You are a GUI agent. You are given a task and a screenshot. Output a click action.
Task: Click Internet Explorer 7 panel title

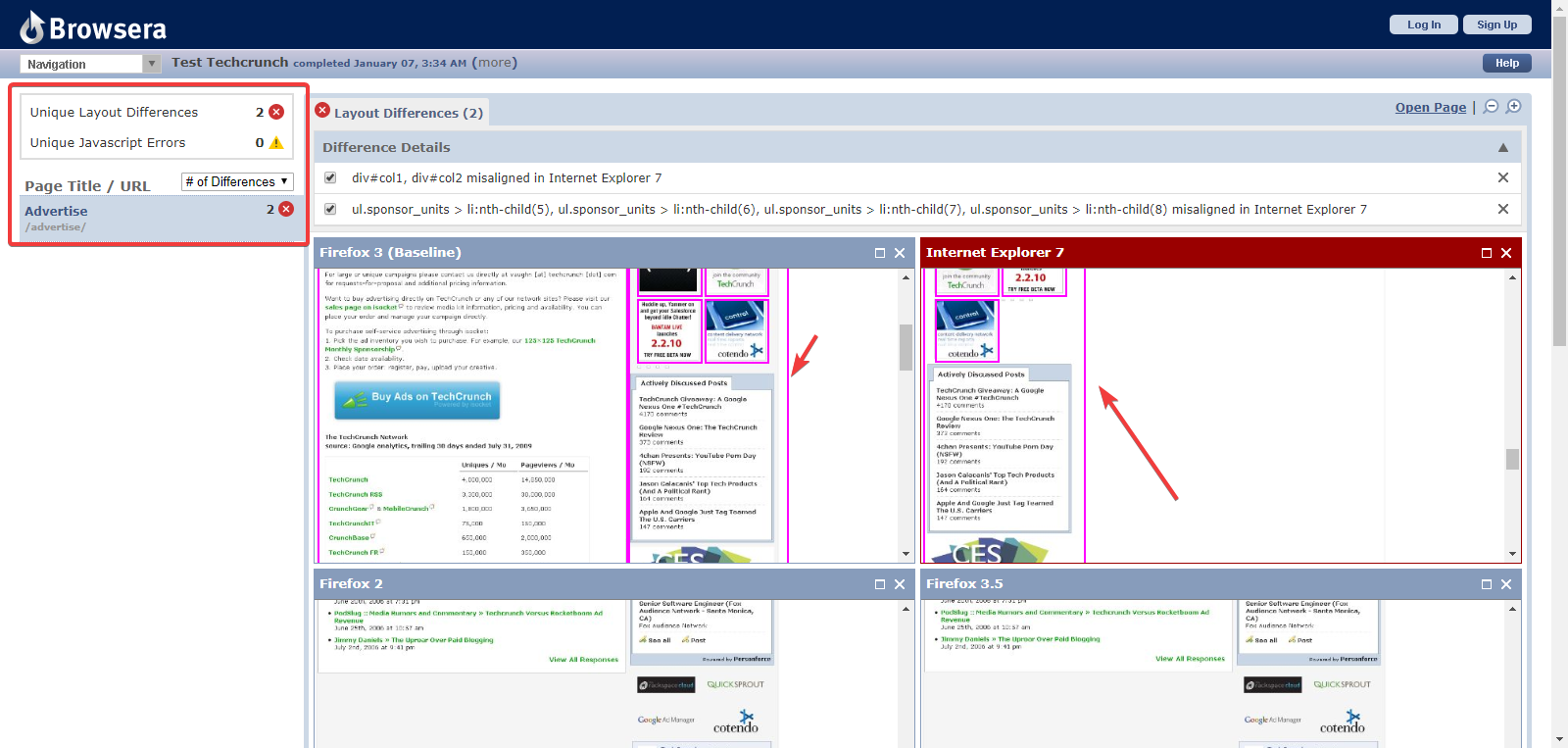(995, 253)
